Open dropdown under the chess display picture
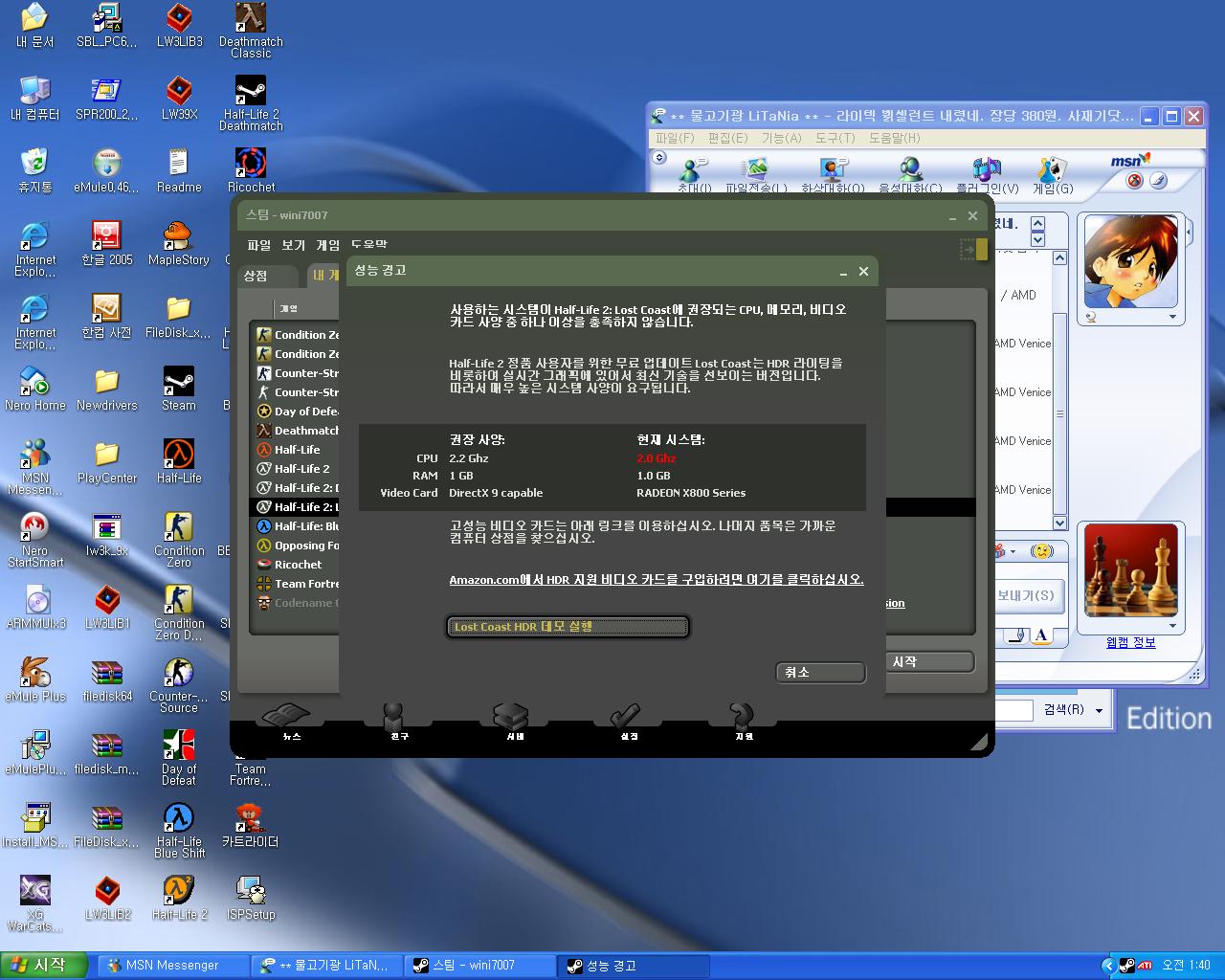The height and width of the screenshot is (980, 1225). 1172,627
